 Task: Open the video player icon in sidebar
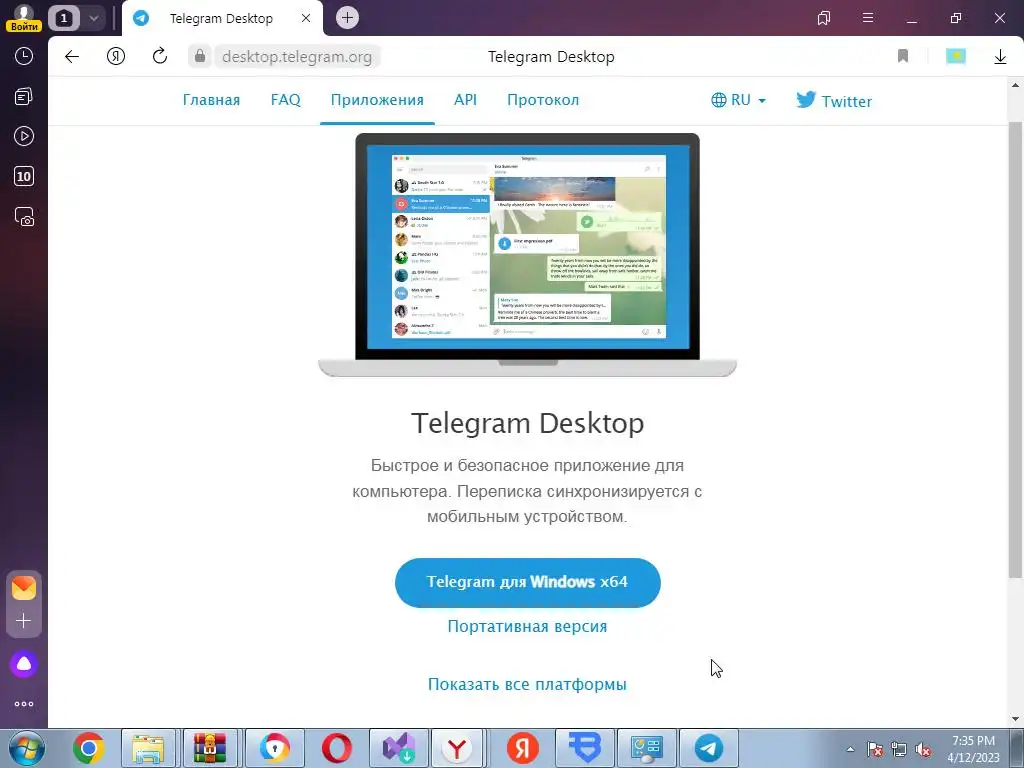point(24,136)
